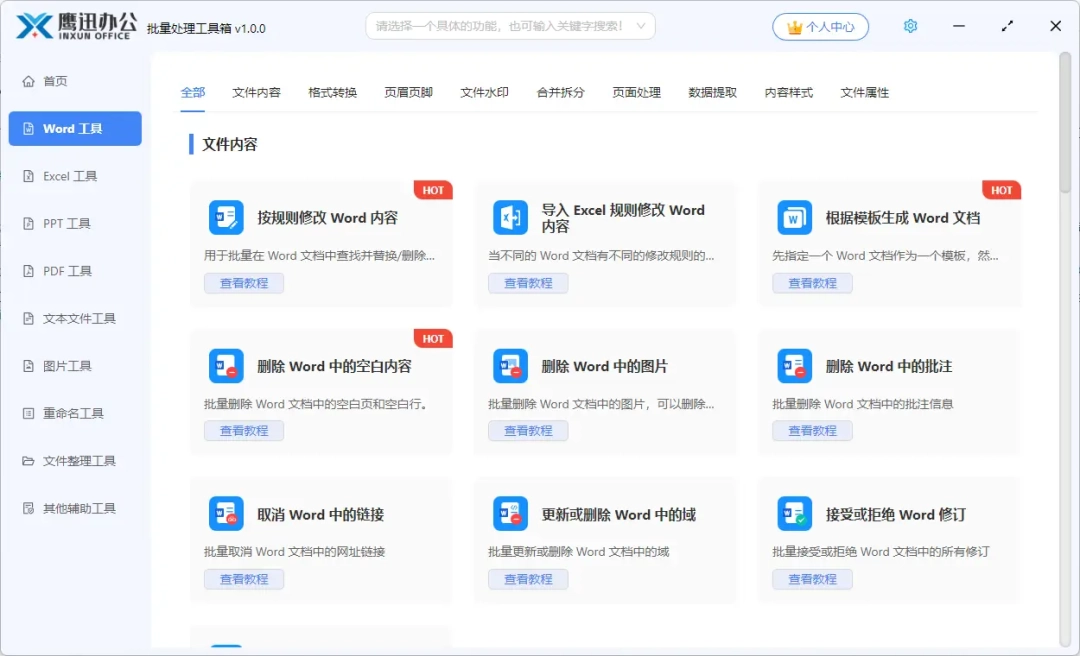Open the 更新或删除 Word 中的域 icon
Viewport: 1080px width, 656px height.
click(510, 513)
